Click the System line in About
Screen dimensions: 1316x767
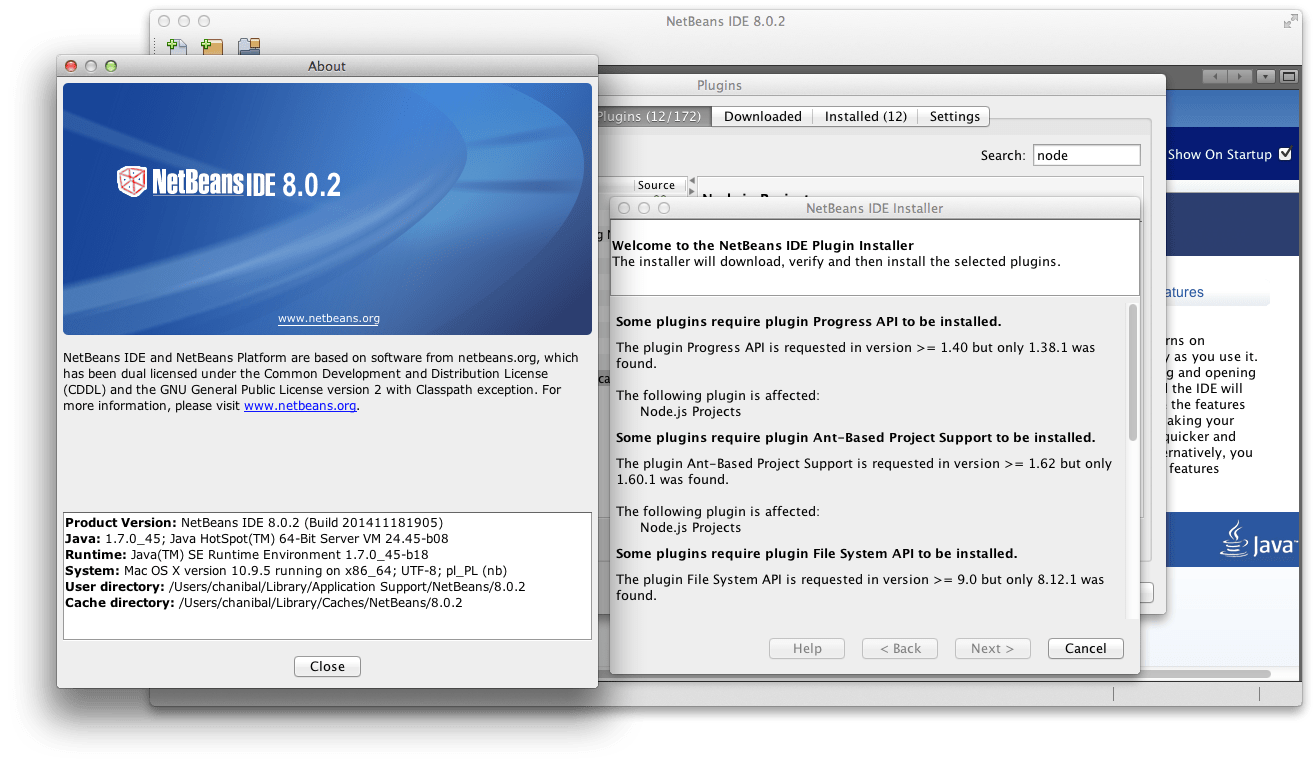pos(286,570)
